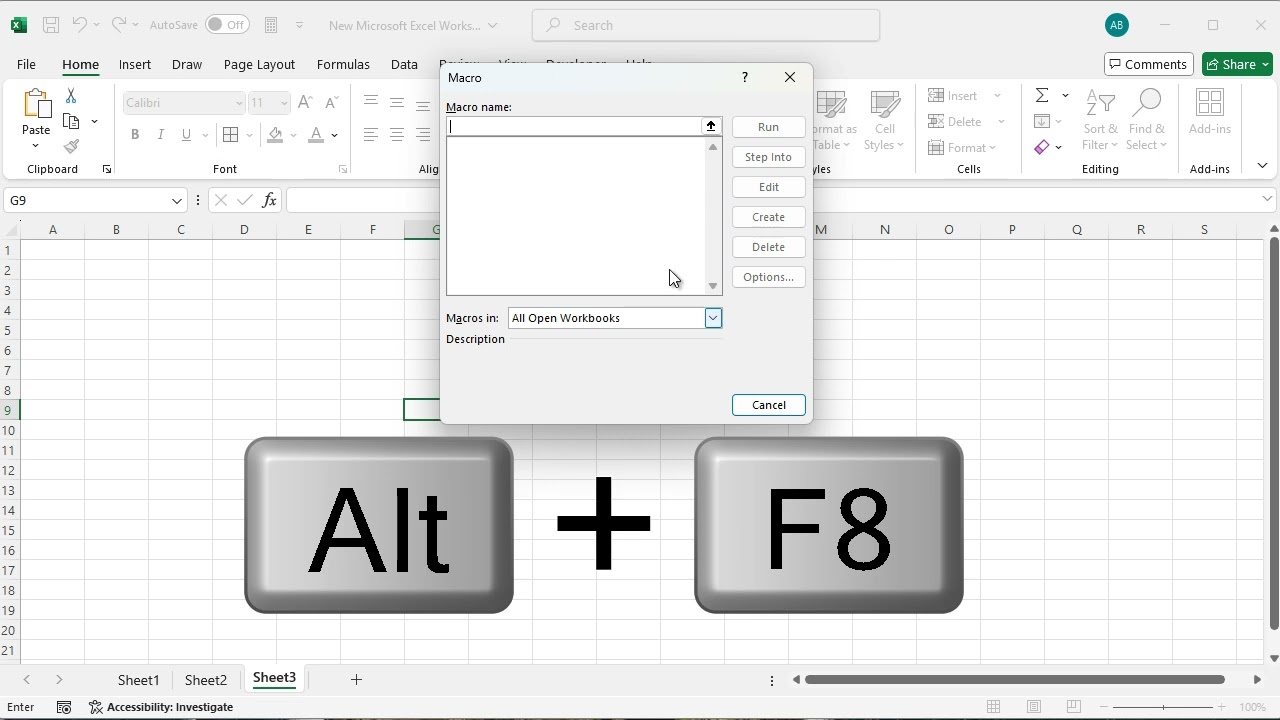
Task: Select the Format Painter brush icon
Action: pyautogui.click(x=71, y=146)
